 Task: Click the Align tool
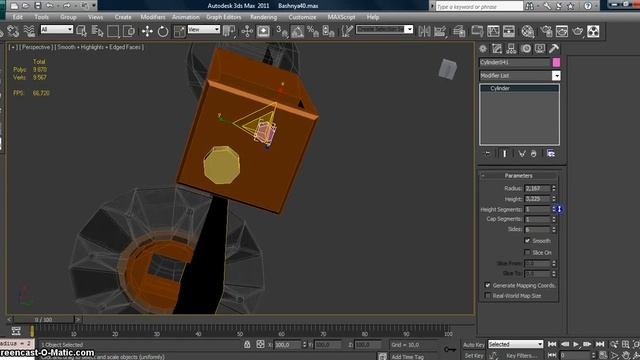pos(440,31)
